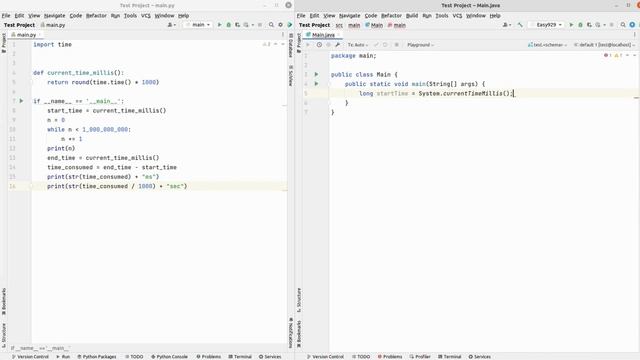640x360 pixels.
Task: Open the Playground dropdown
Action: (420, 45)
